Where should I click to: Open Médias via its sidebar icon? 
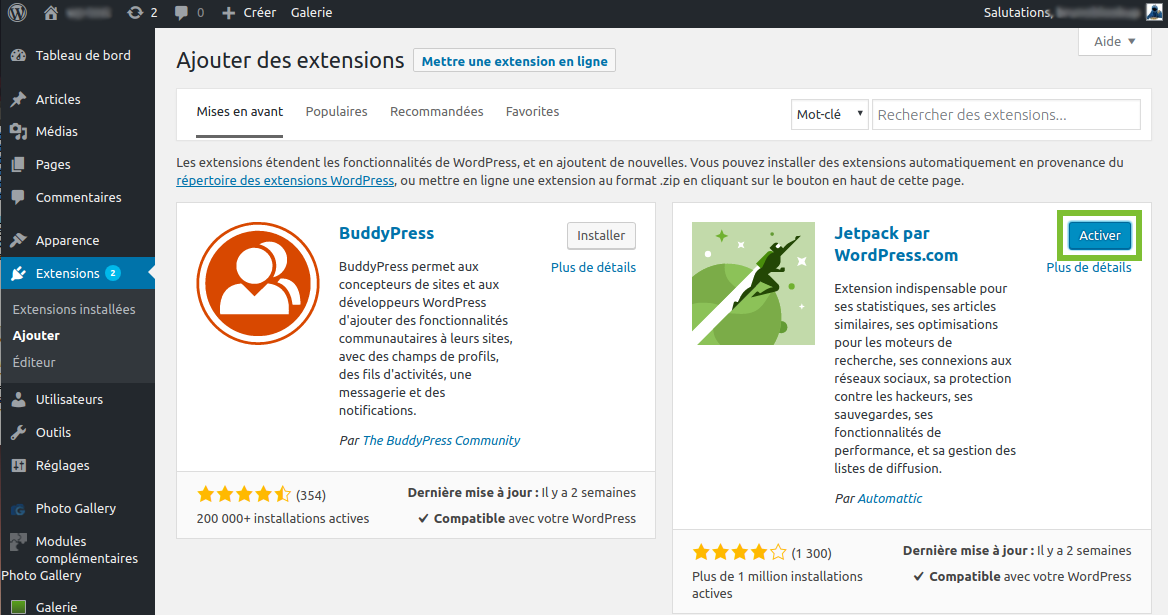[18, 132]
